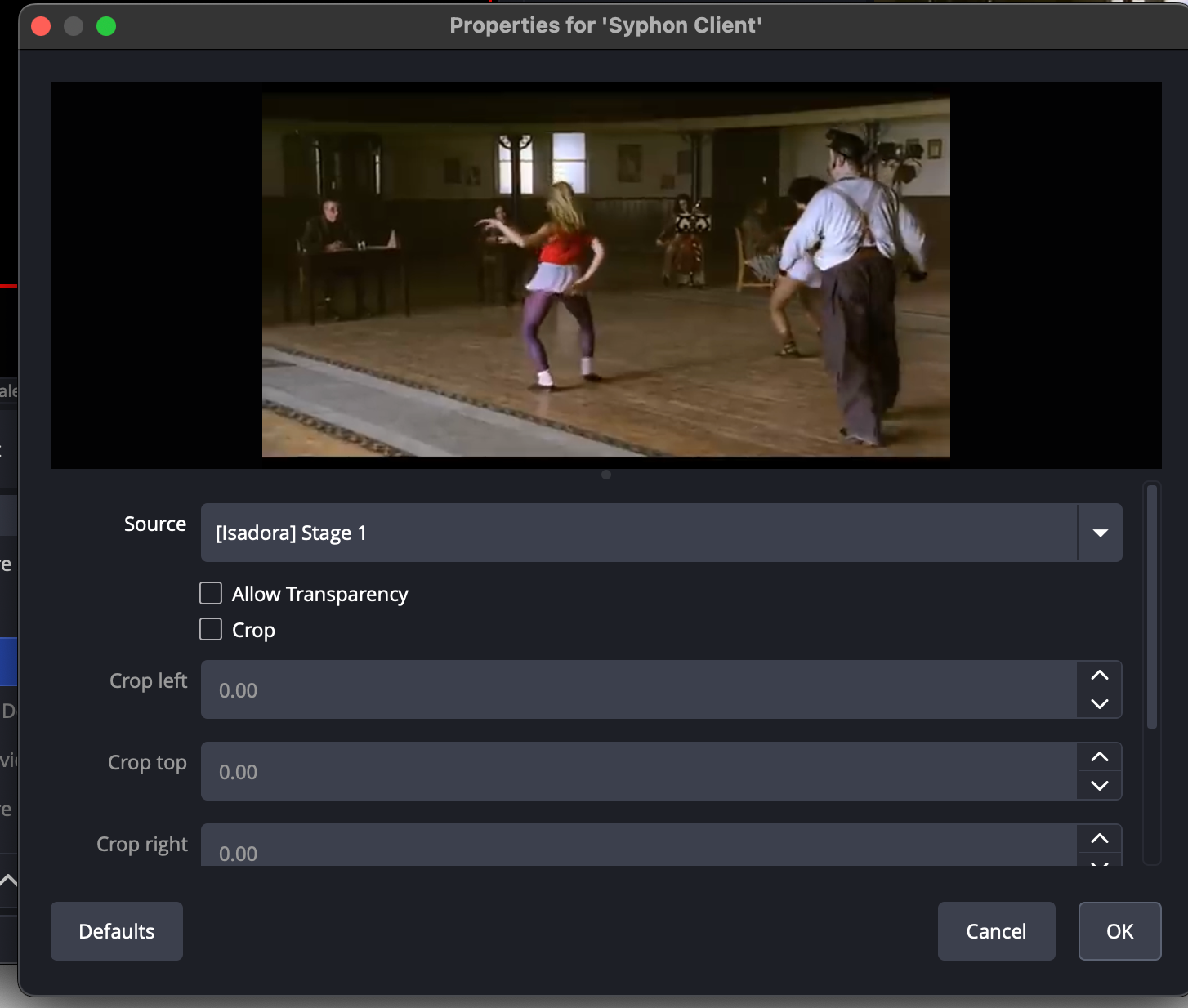Confirm changes with the OK button
The height and width of the screenshot is (1008, 1188).
1119,931
